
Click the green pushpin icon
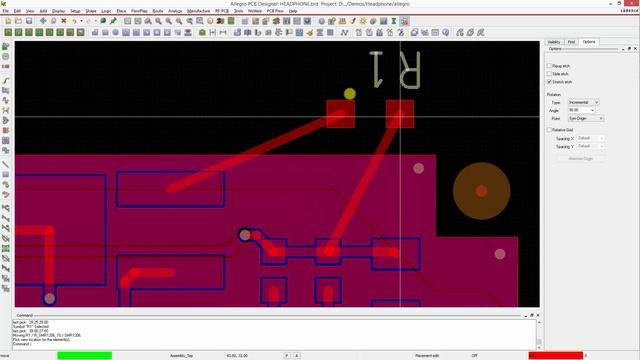(x=113, y=21)
